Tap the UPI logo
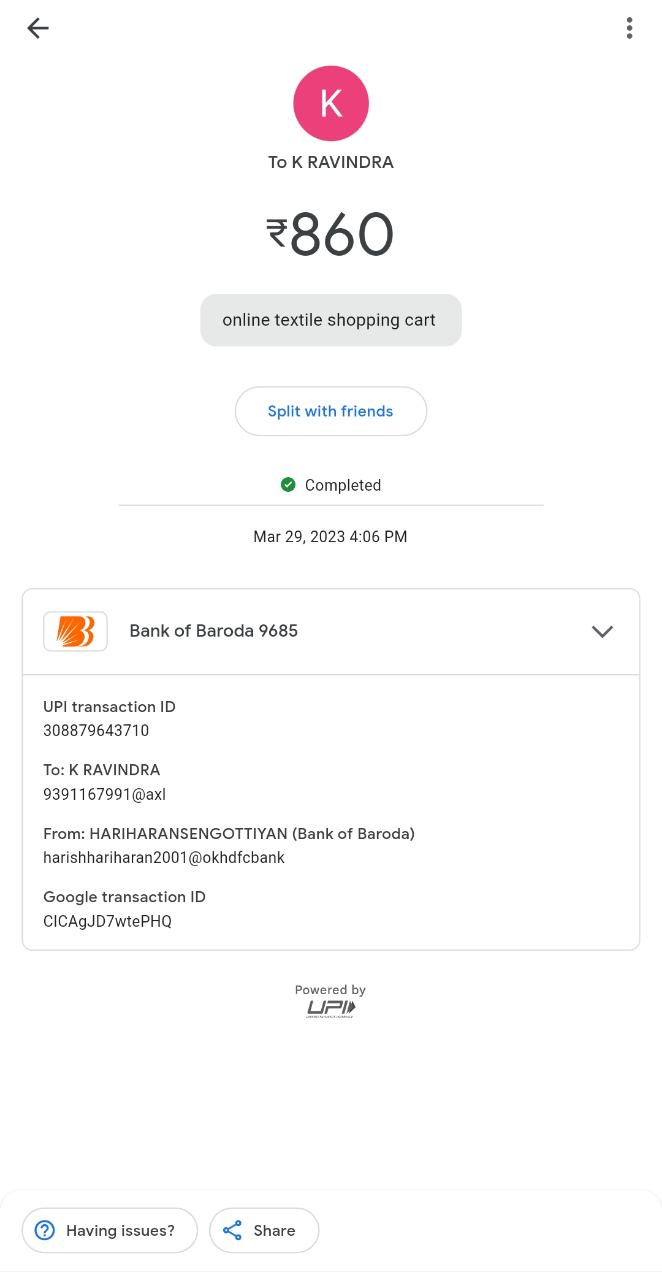Screen dimensions: 662x1280 pyautogui.click(x=331, y=1007)
